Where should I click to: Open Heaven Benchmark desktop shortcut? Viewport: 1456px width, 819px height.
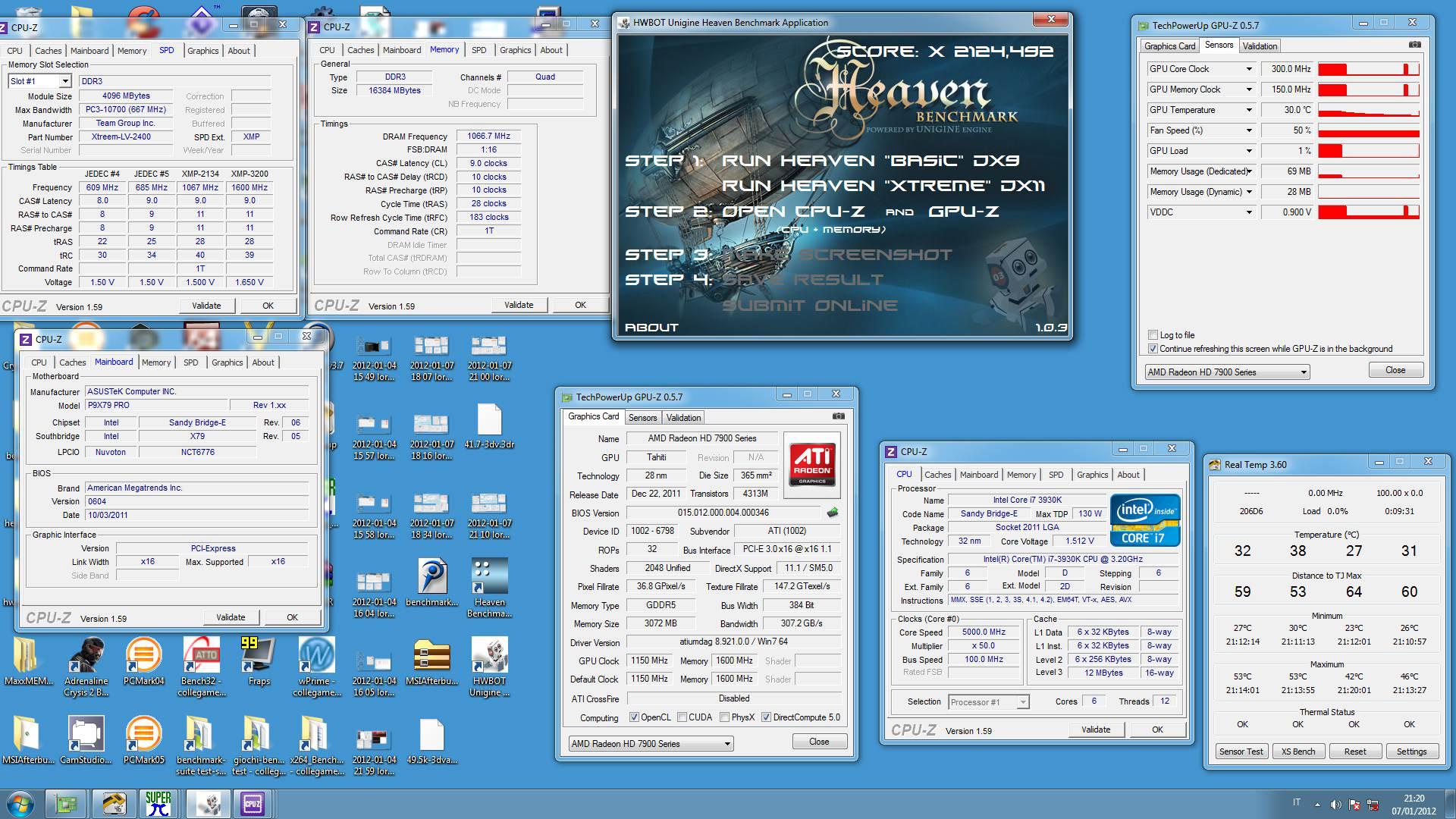pyautogui.click(x=489, y=588)
